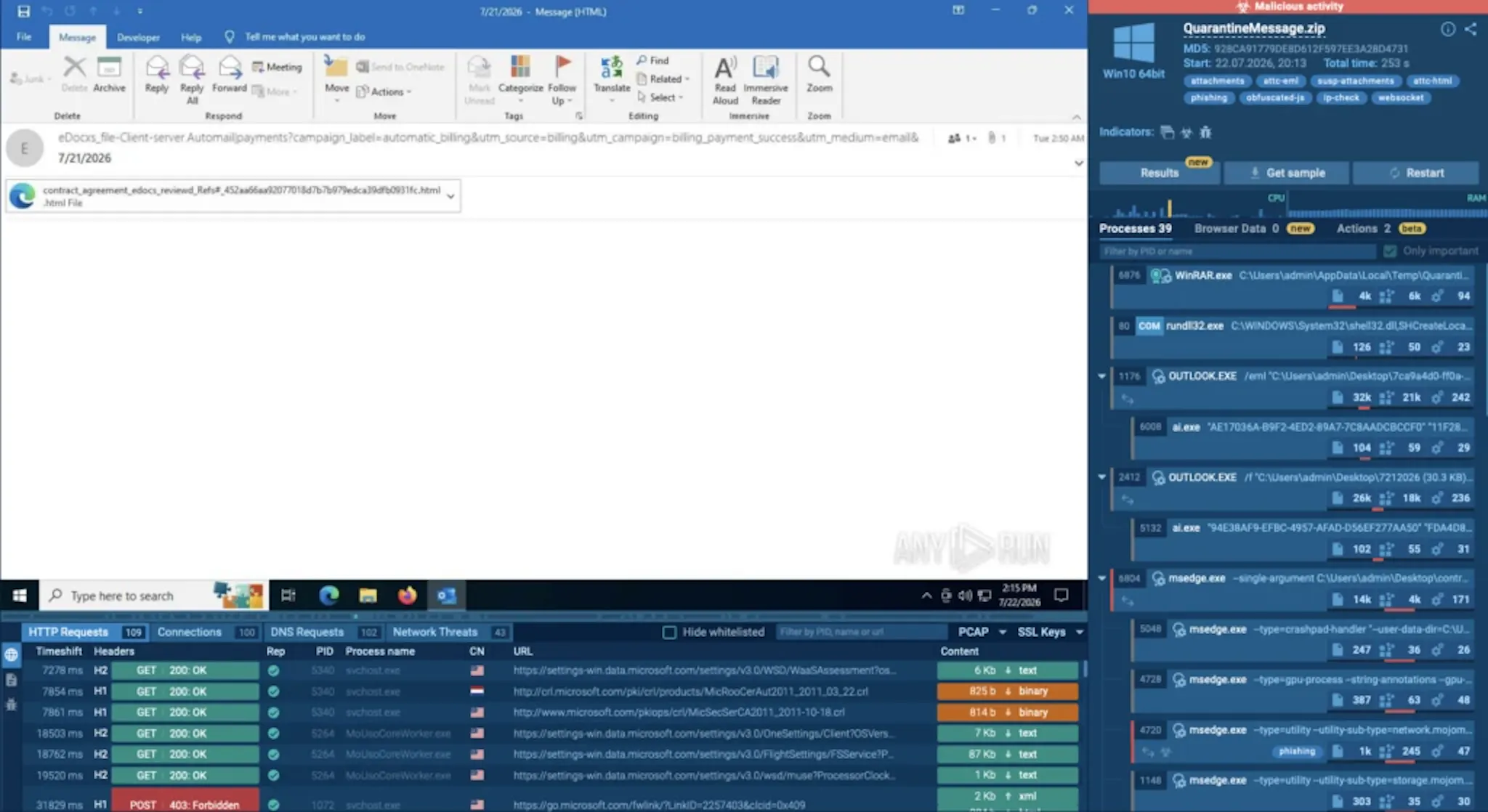This screenshot has width=1488, height=812.
Task: Click the crl.microsoft.com MicRooCerAut2011 URL
Action: click(690, 691)
